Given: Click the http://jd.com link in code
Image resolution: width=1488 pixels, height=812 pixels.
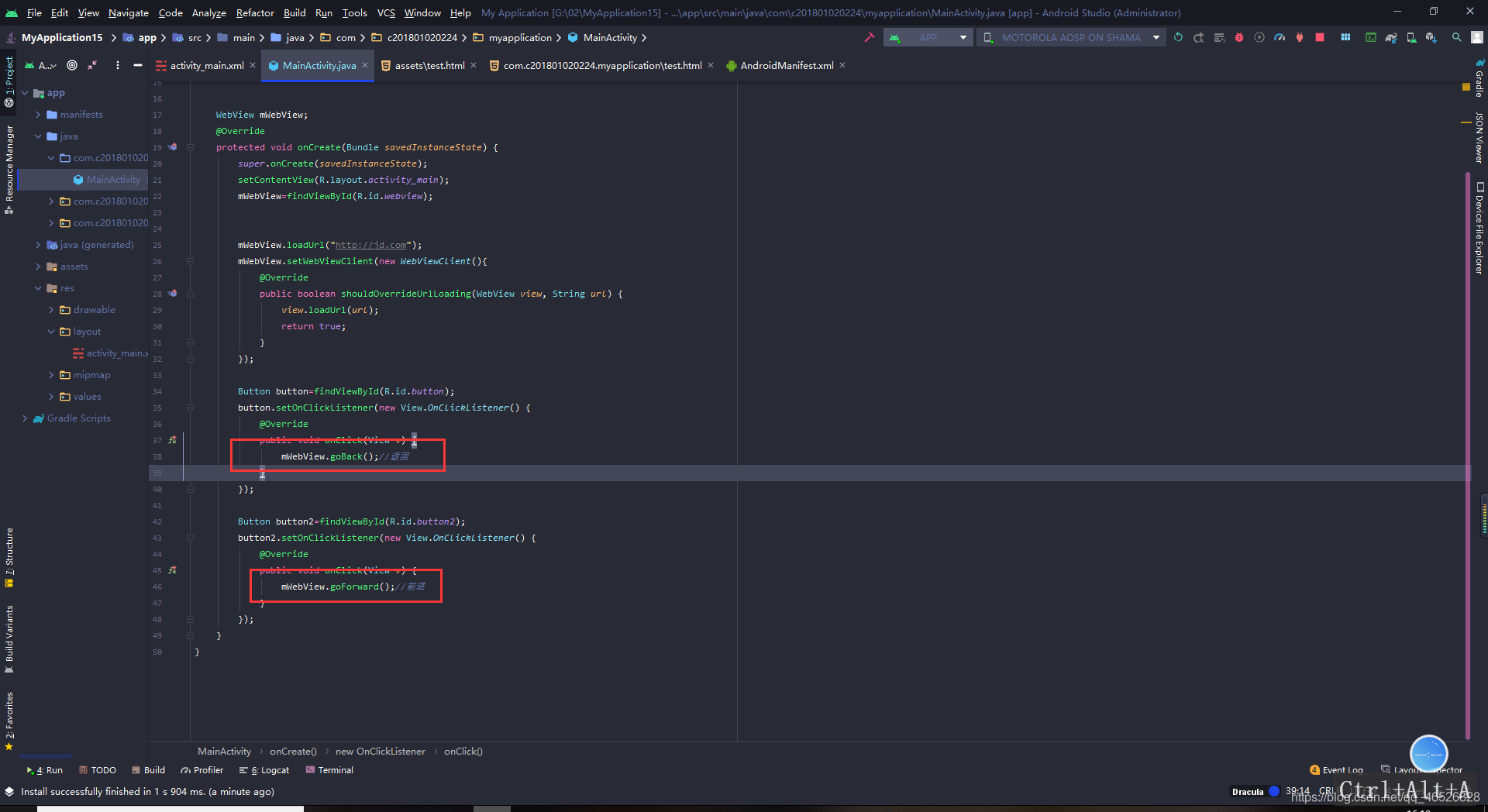Looking at the screenshot, I should pyautogui.click(x=370, y=245).
